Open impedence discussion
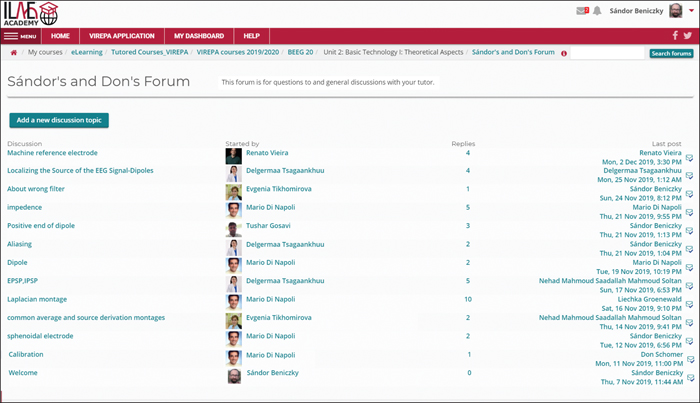Viewport: 700px width, 403px height. click(25, 207)
